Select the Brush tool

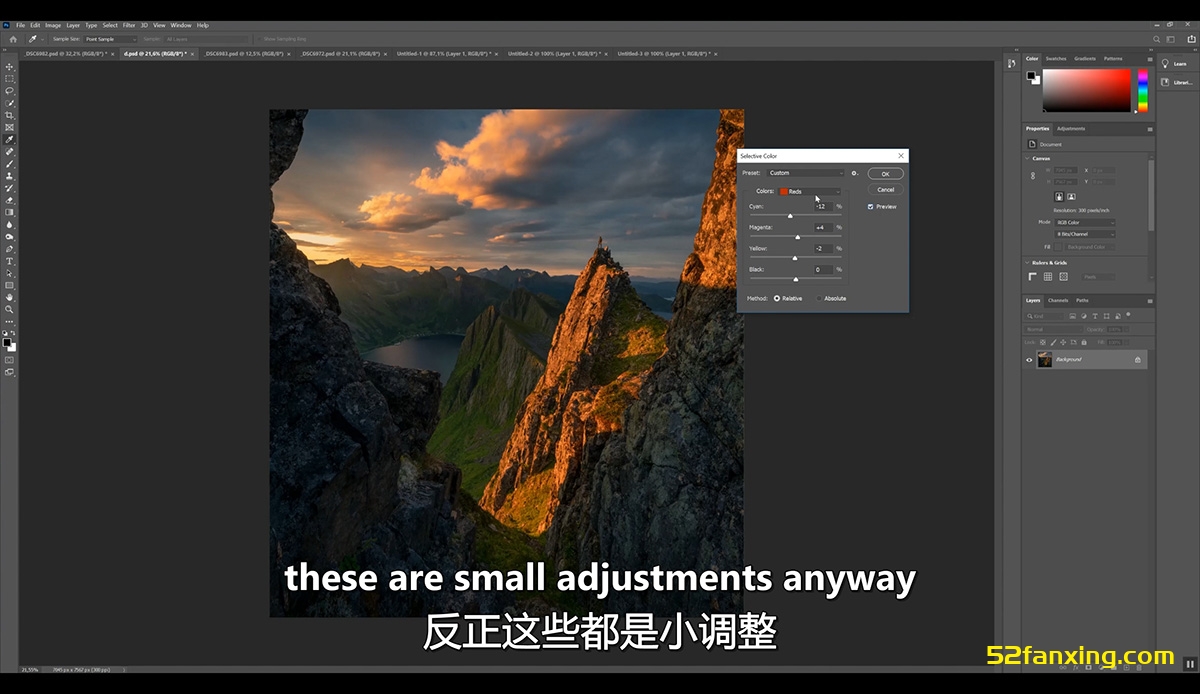[x=10, y=164]
